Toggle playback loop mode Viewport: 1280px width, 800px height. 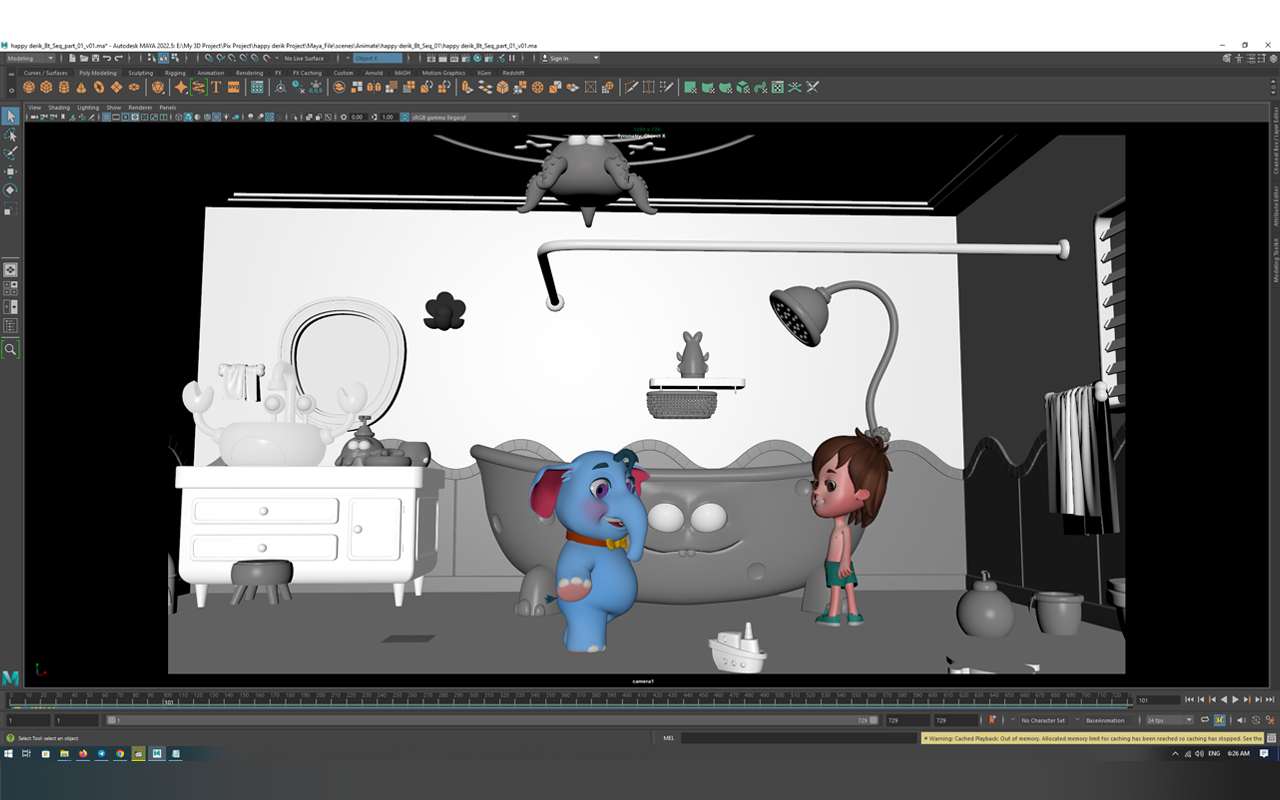tap(1206, 720)
